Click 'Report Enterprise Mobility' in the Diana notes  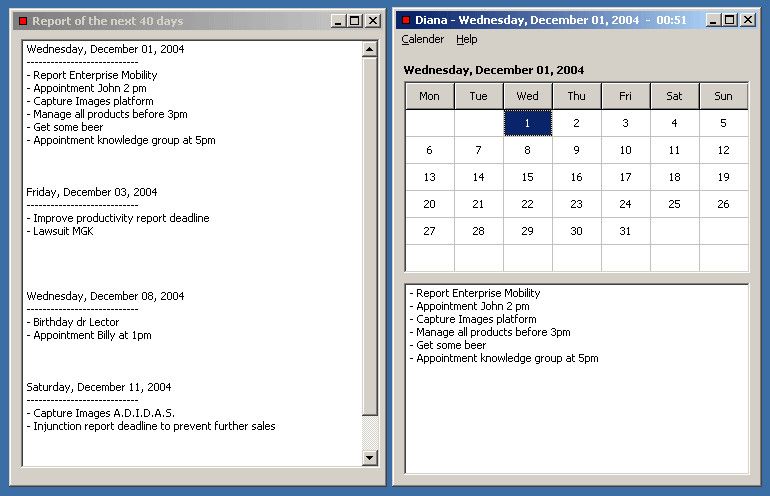[478, 293]
